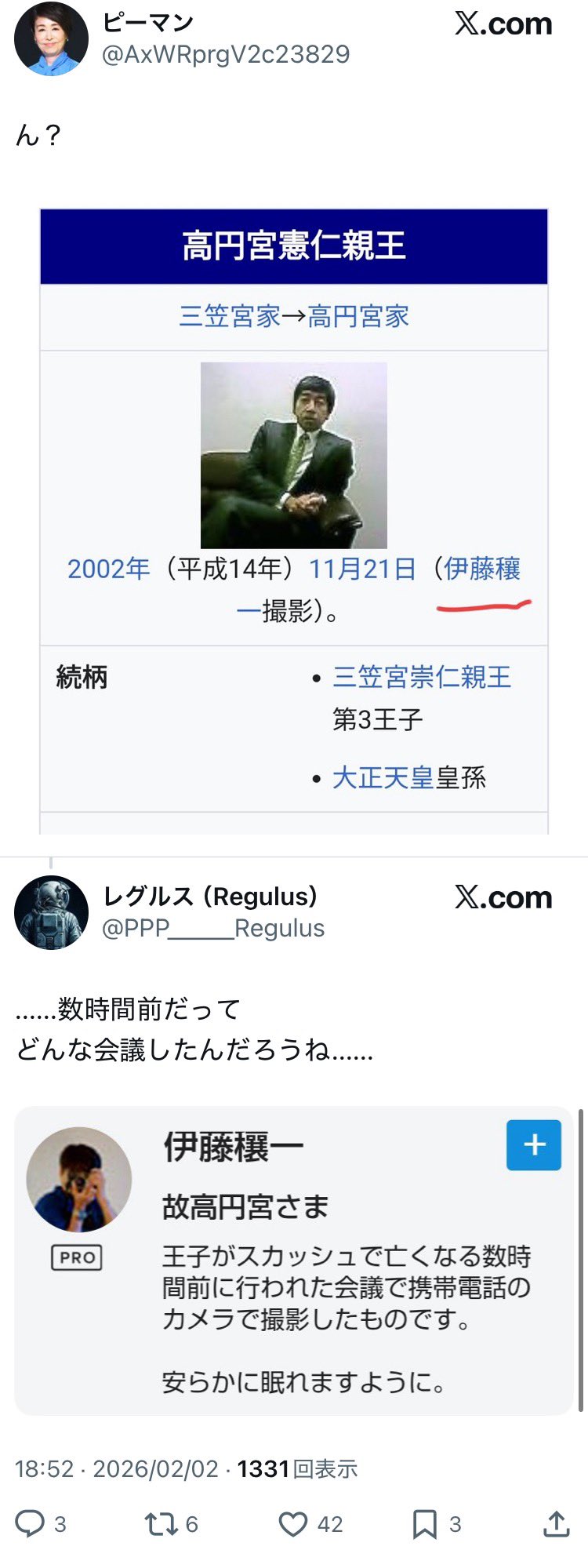This screenshot has height=1568, width=588.
Task: Tap the 1331回表示 view count
Action: click(297, 1468)
